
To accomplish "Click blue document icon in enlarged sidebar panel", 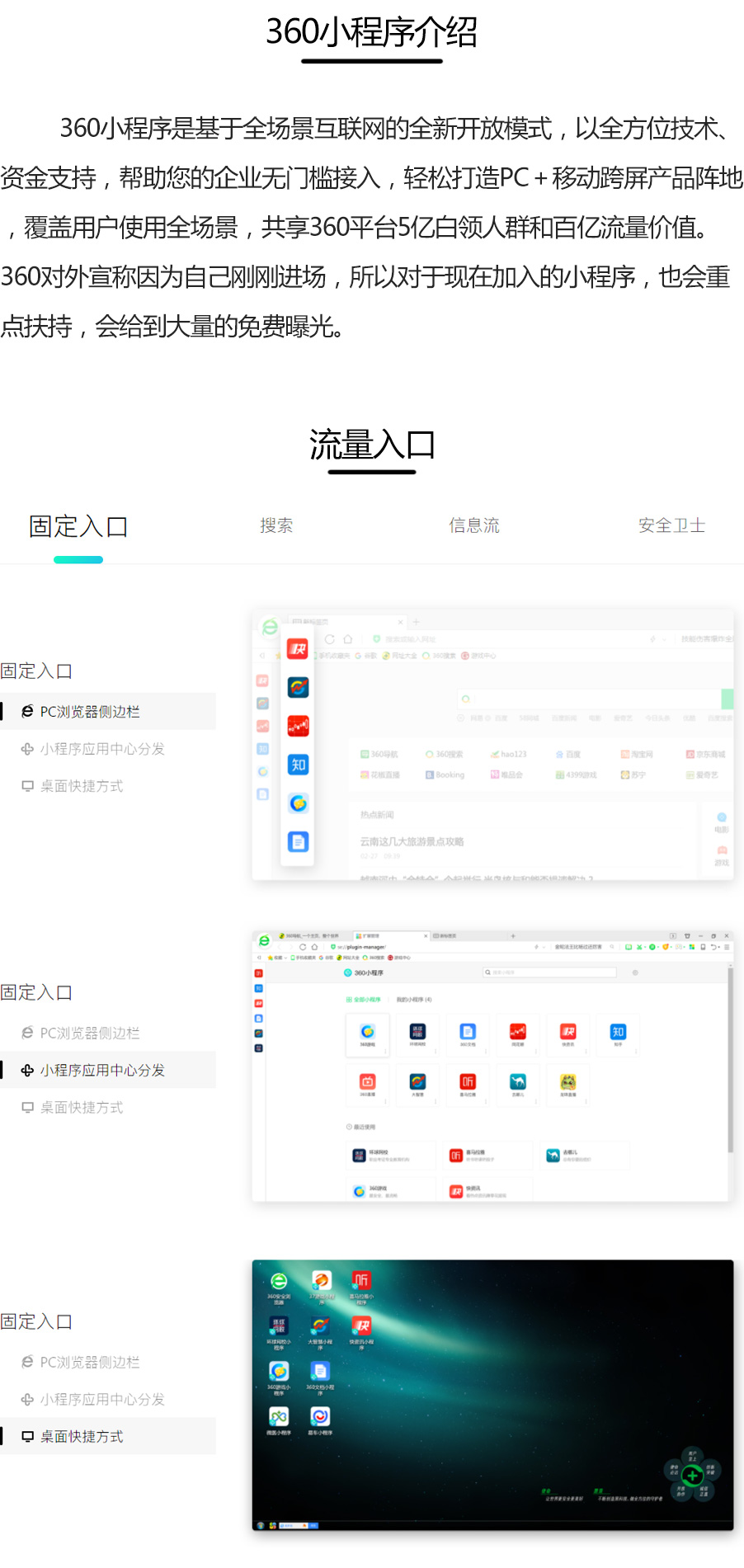I will coord(298,841).
